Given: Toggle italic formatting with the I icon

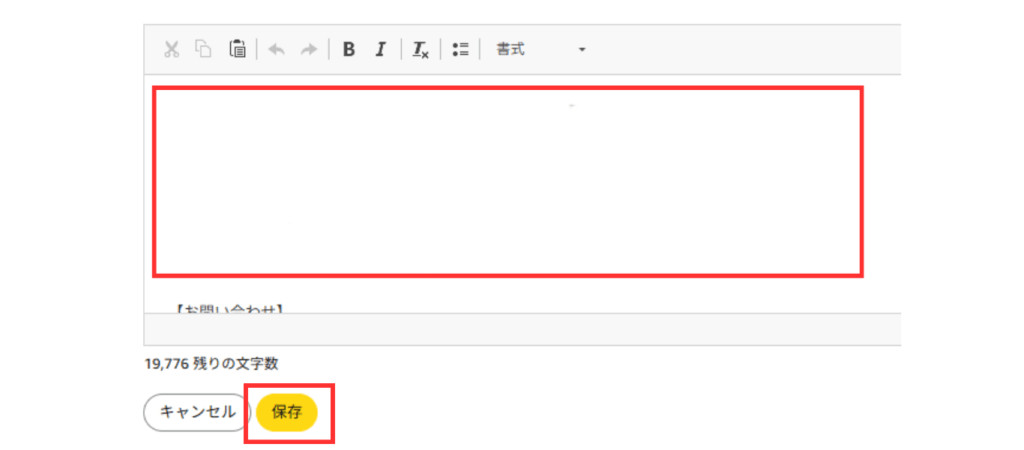Looking at the screenshot, I should pyautogui.click(x=381, y=50).
